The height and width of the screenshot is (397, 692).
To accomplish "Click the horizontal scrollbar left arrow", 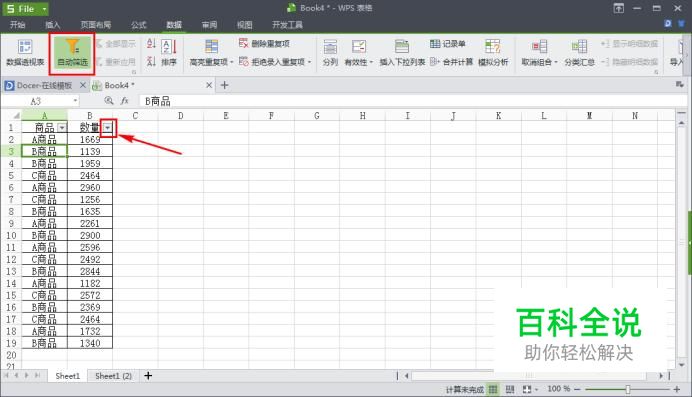I will point(406,376).
